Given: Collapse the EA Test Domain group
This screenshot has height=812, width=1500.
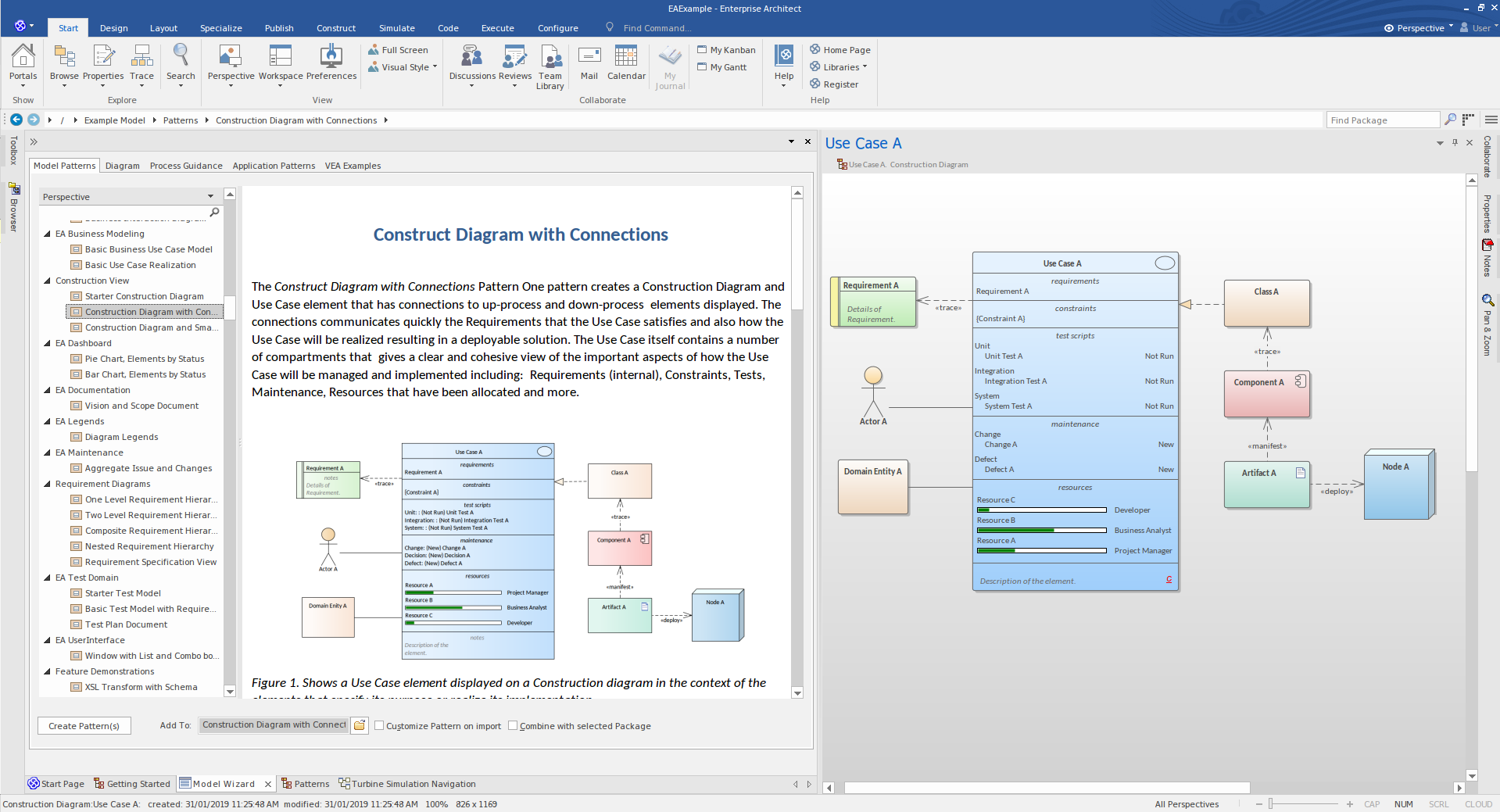Looking at the screenshot, I should pyautogui.click(x=47, y=578).
